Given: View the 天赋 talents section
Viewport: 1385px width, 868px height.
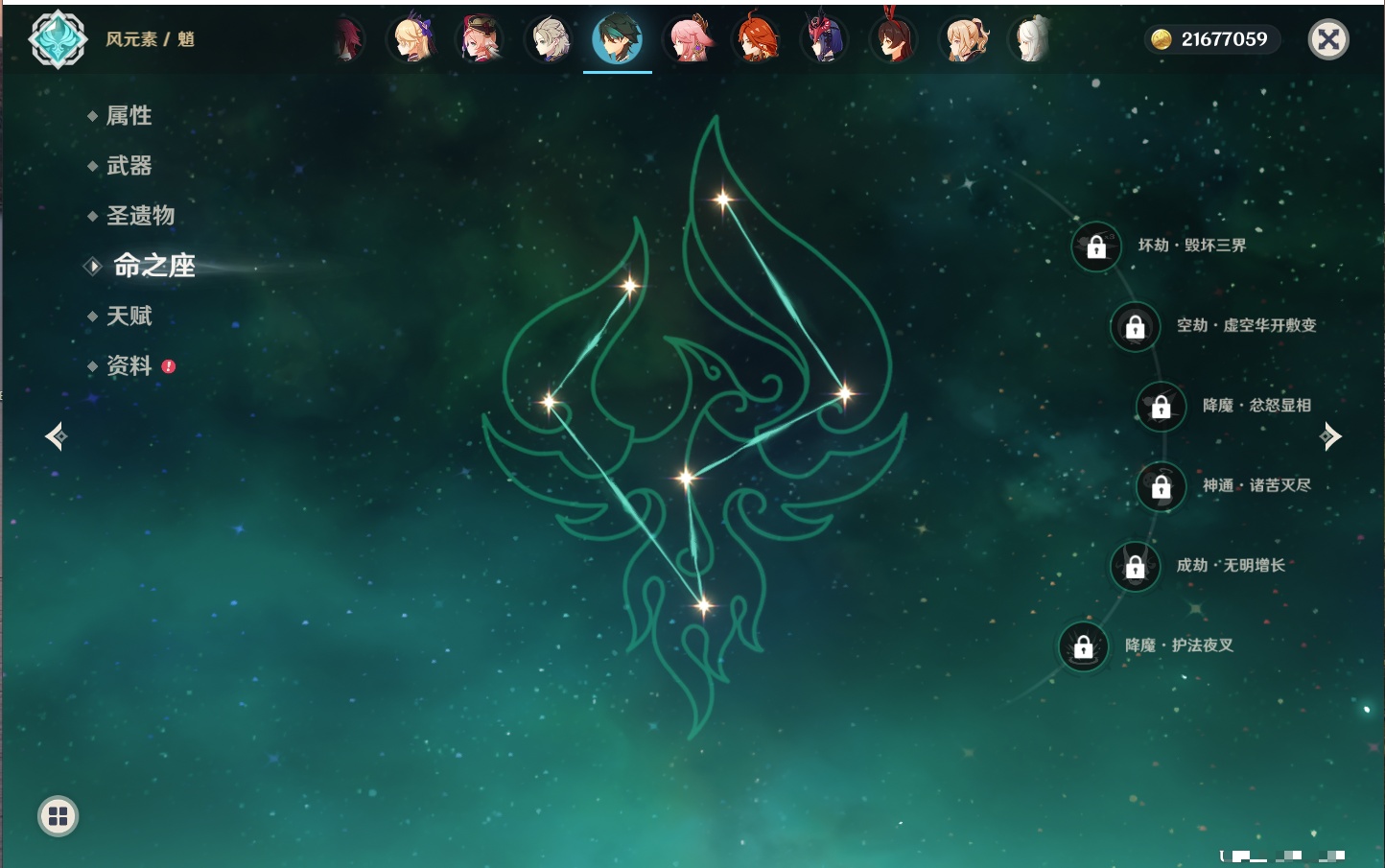Looking at the screenshot, I should (129, 316).
